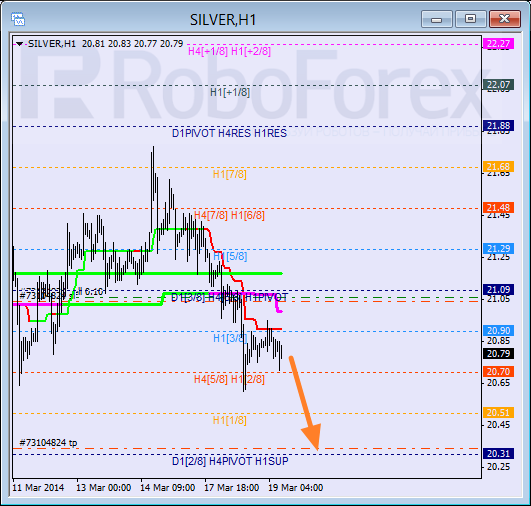The width and height of the screenshot is (531, 506).
Task: Click the chart window icon in title bar
Action: [x=18, y=19]
